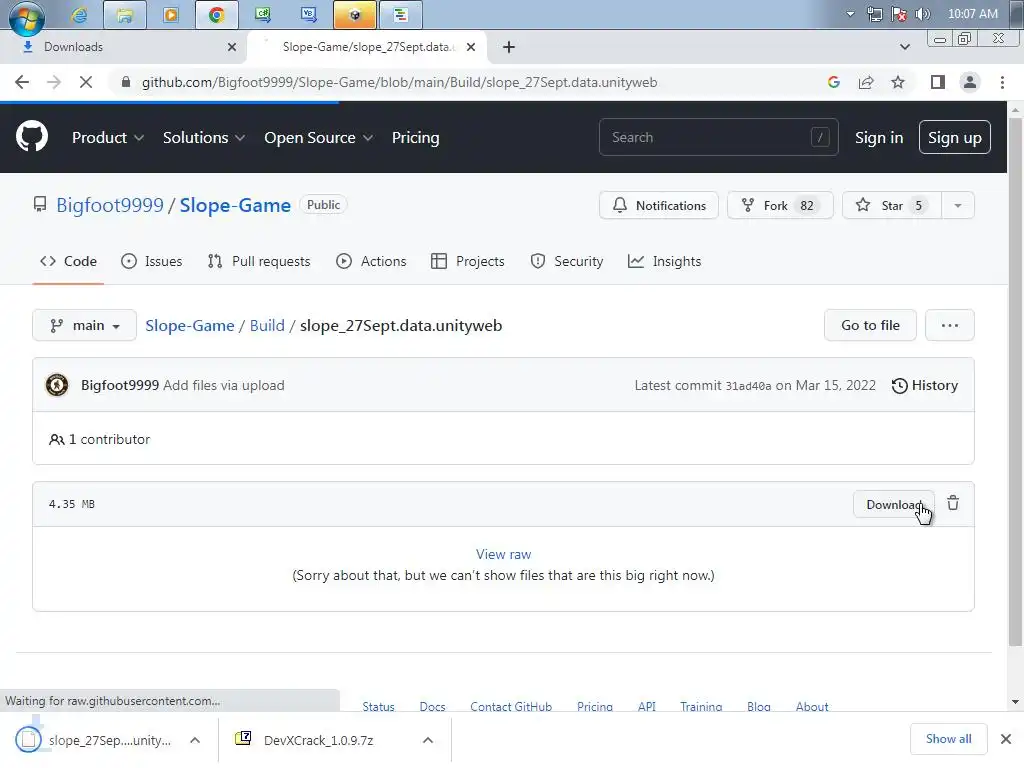Open the Projects tab
The width and height of the screenshot is (1024, 768).
click(468, 261)
